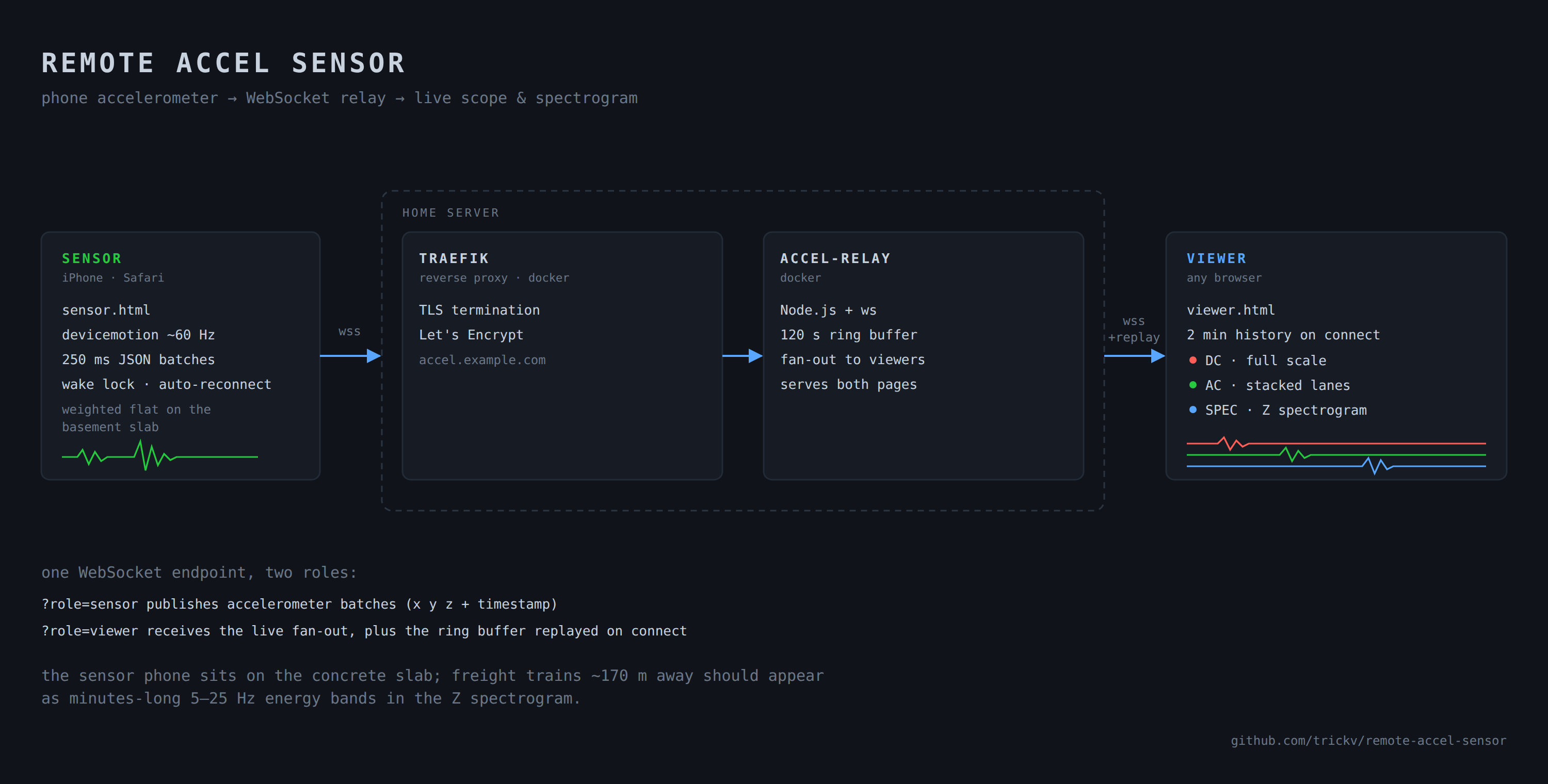Click the green dot beside AC
Viewport: 1548px width, 784px height.
pyautogui.click(x=1193, y=384)
